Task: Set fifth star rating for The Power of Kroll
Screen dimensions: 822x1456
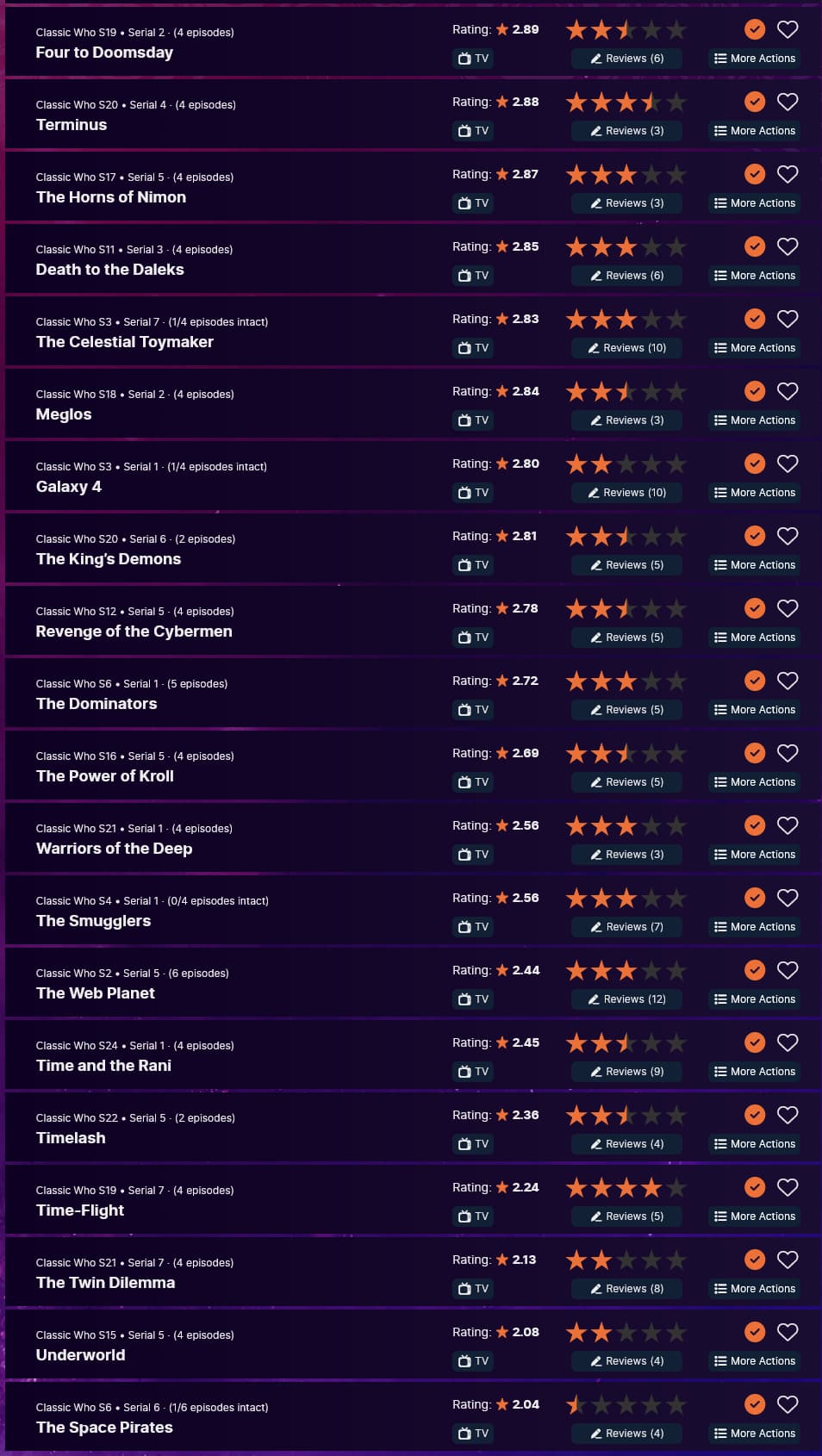Action: (x=676, y=753)
